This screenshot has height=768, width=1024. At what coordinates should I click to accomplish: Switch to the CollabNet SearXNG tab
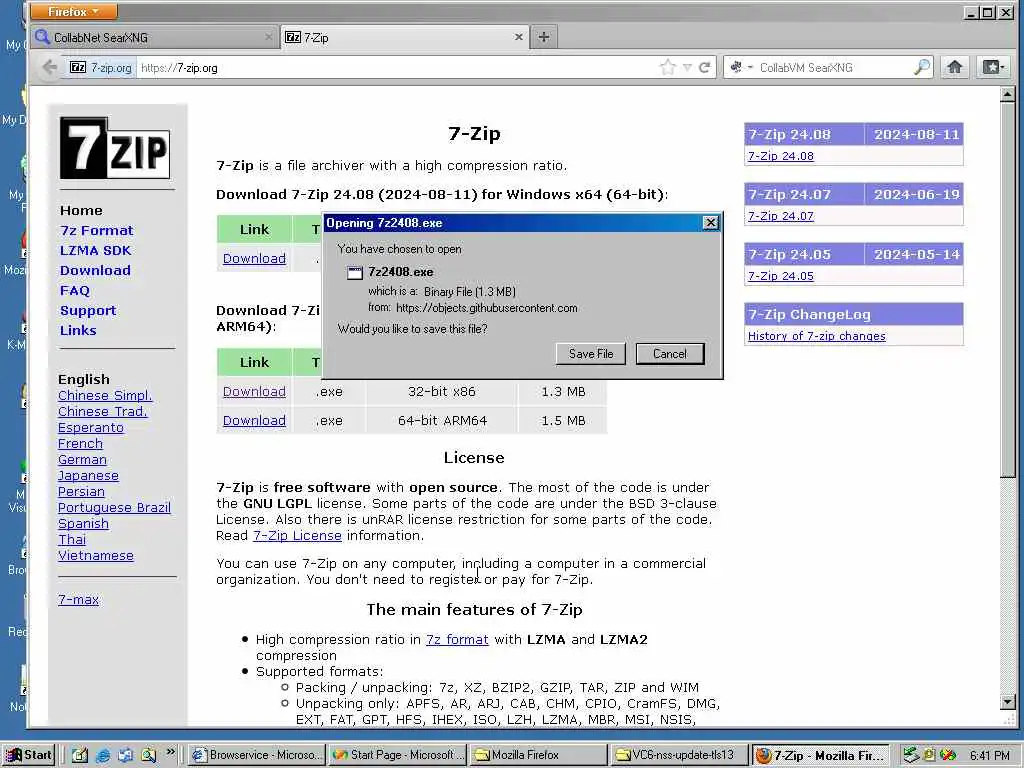coord(153,37)
